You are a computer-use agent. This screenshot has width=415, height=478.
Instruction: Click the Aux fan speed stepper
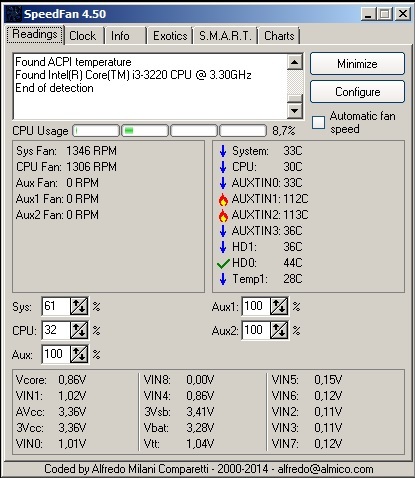coord(79,354)
